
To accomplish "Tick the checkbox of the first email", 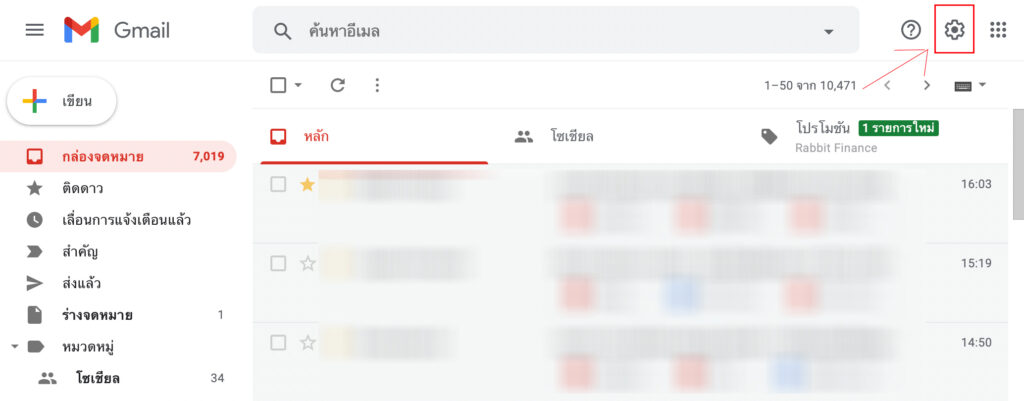I will click(278, 184).
